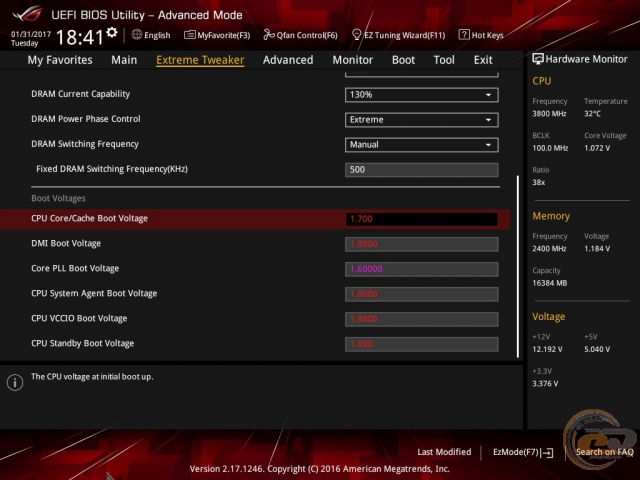Switch to EzMode(F7)
This screenshot has height=480, width=640.
point(522,452)
